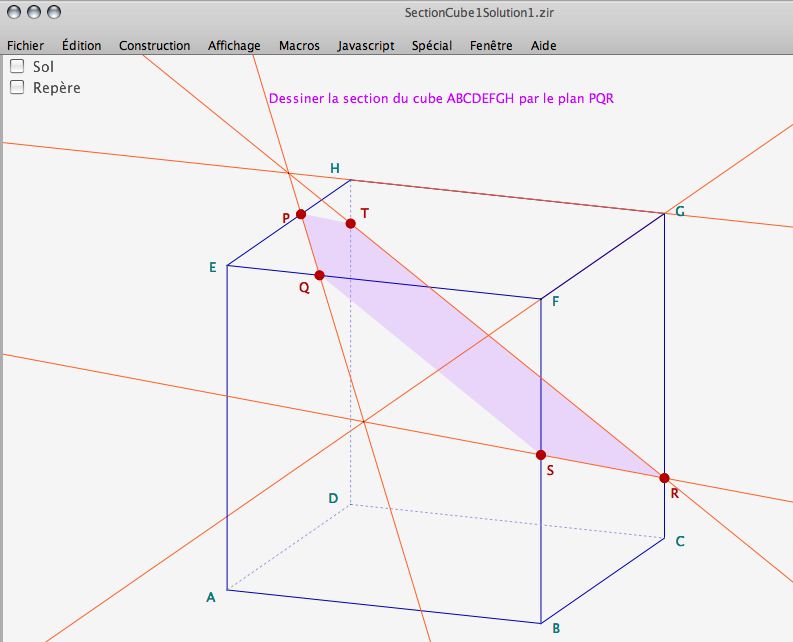This screenshot has width=793, height=642.
Task: Click red point Q on edge EF
Action: point(319,275)
